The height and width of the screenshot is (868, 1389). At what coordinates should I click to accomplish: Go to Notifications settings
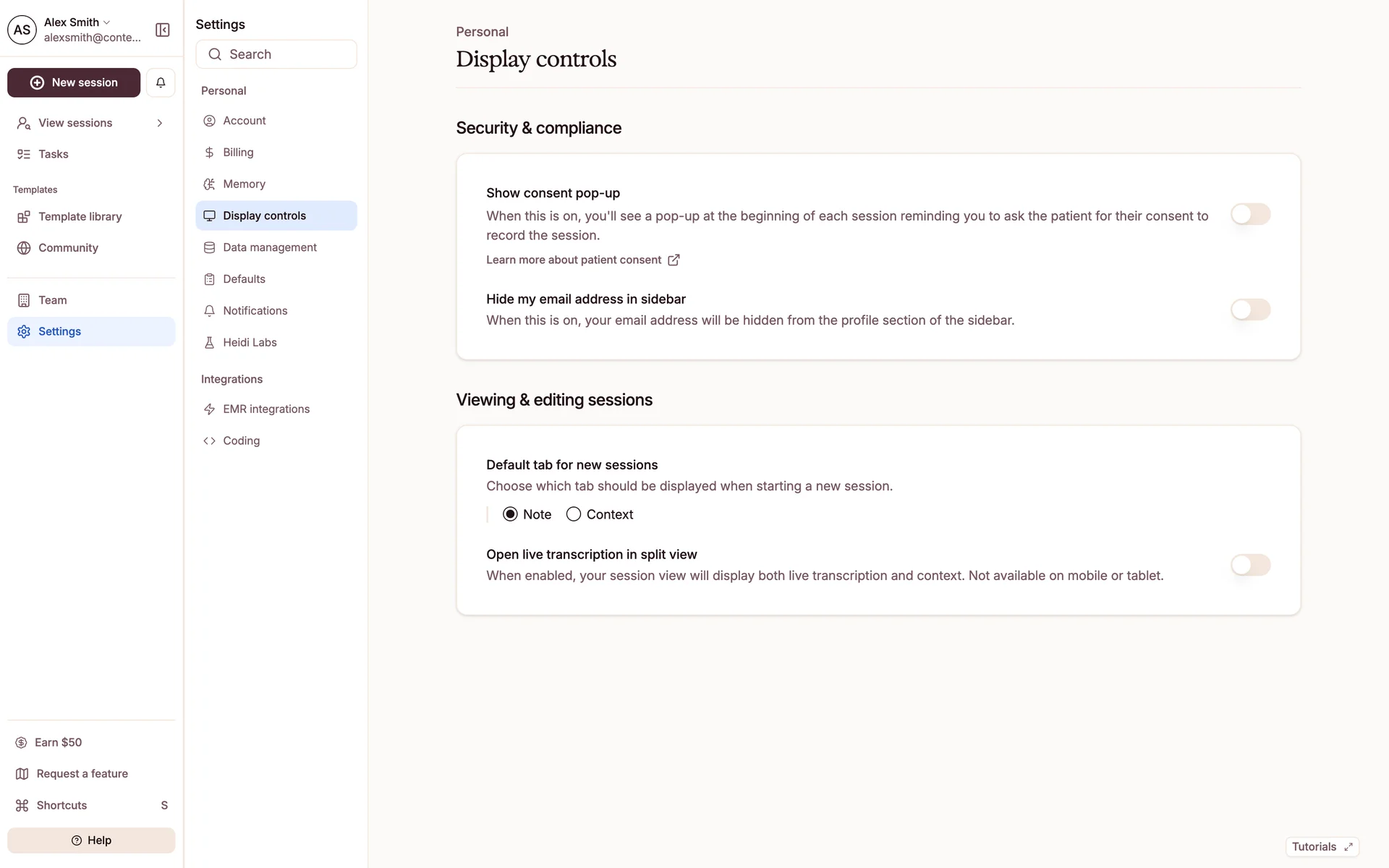tap(255, 310)
